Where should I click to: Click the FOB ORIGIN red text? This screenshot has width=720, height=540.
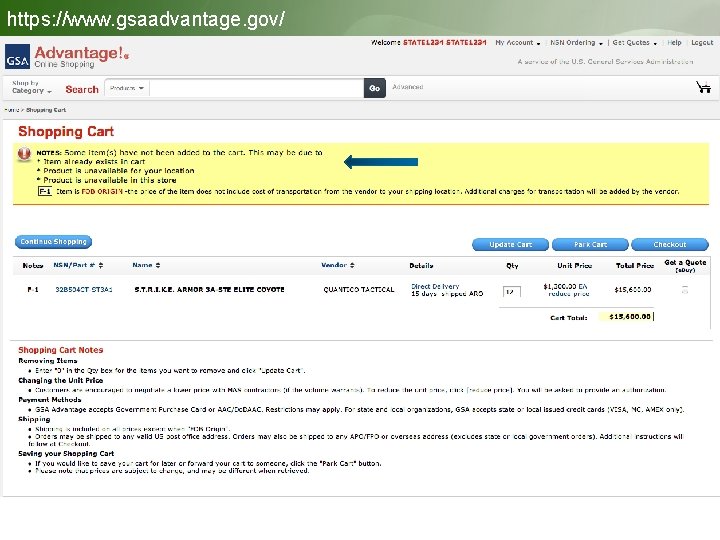[x=102, y=191]
